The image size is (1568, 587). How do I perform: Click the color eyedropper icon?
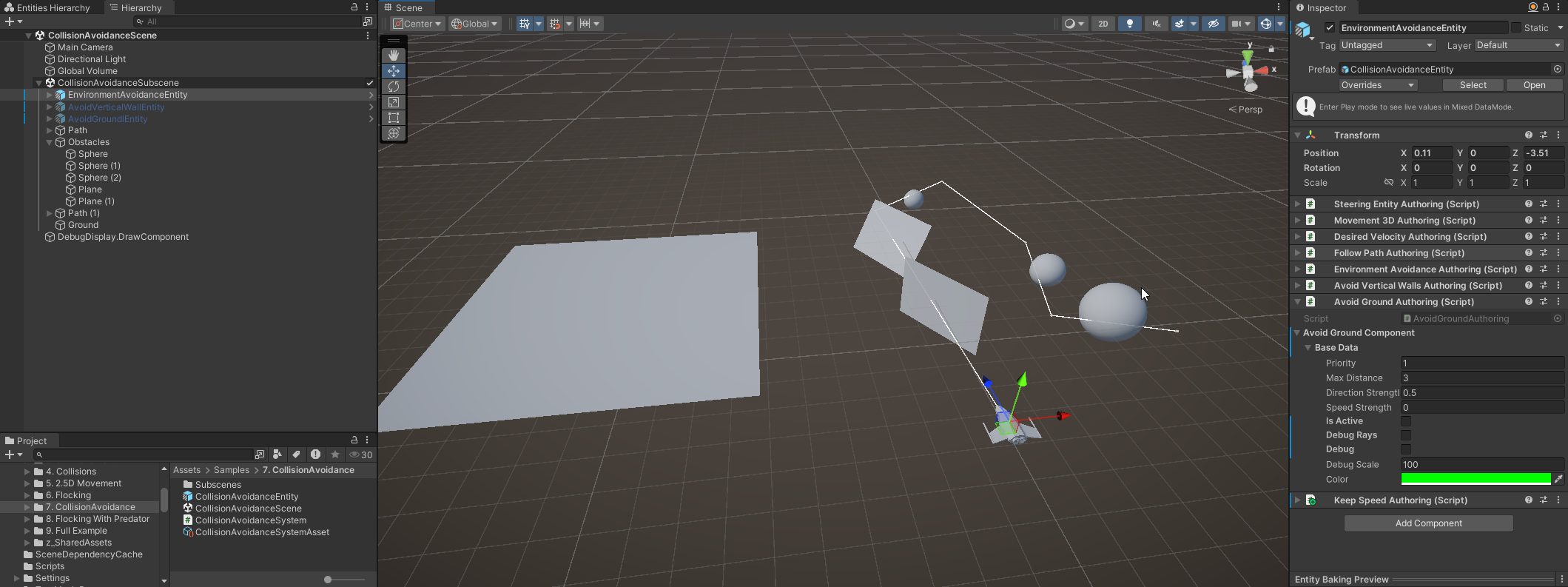(1558, 479)
